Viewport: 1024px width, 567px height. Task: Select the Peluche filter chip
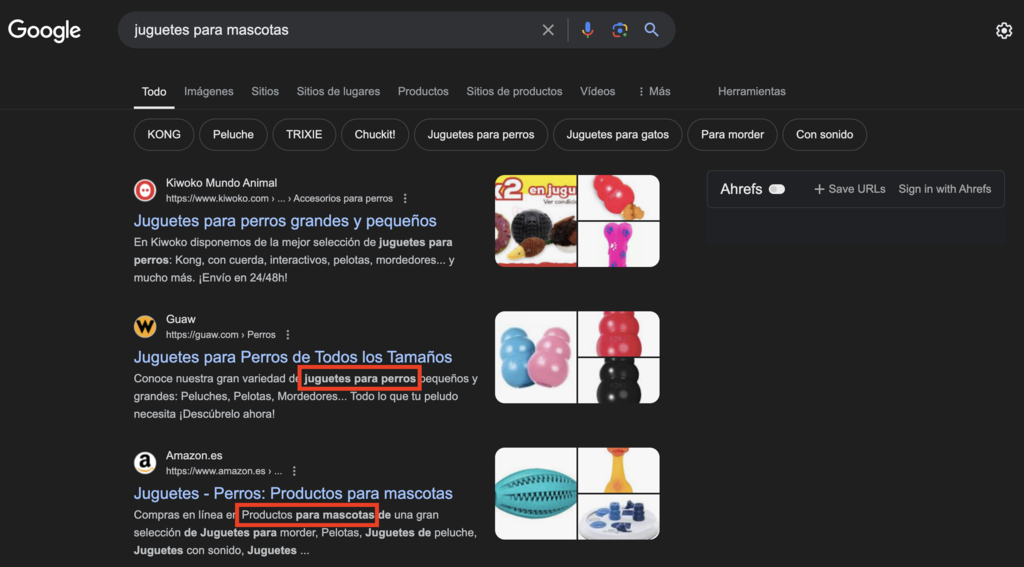click(x=233, y=135)
